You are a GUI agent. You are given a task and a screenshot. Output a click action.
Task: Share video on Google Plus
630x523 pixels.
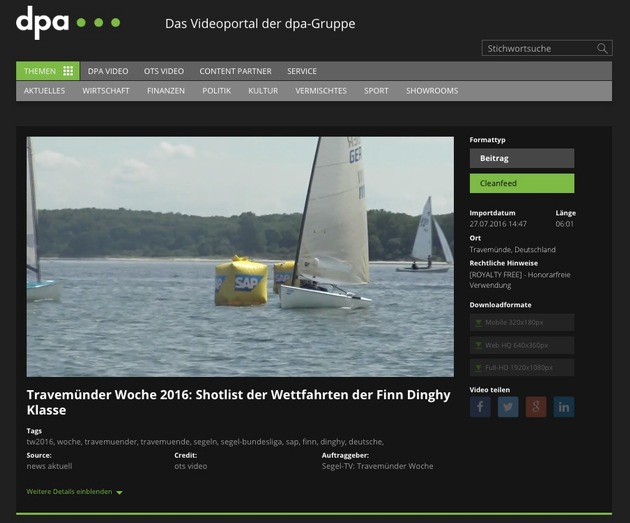[536, 407]
